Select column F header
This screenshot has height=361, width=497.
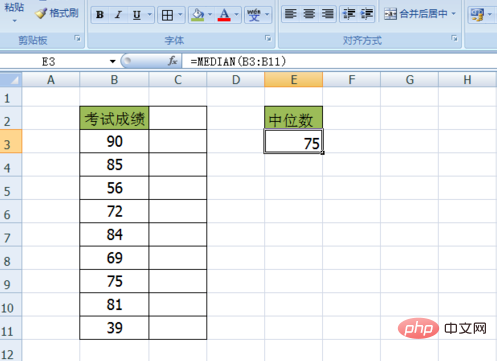click(352, 80)
